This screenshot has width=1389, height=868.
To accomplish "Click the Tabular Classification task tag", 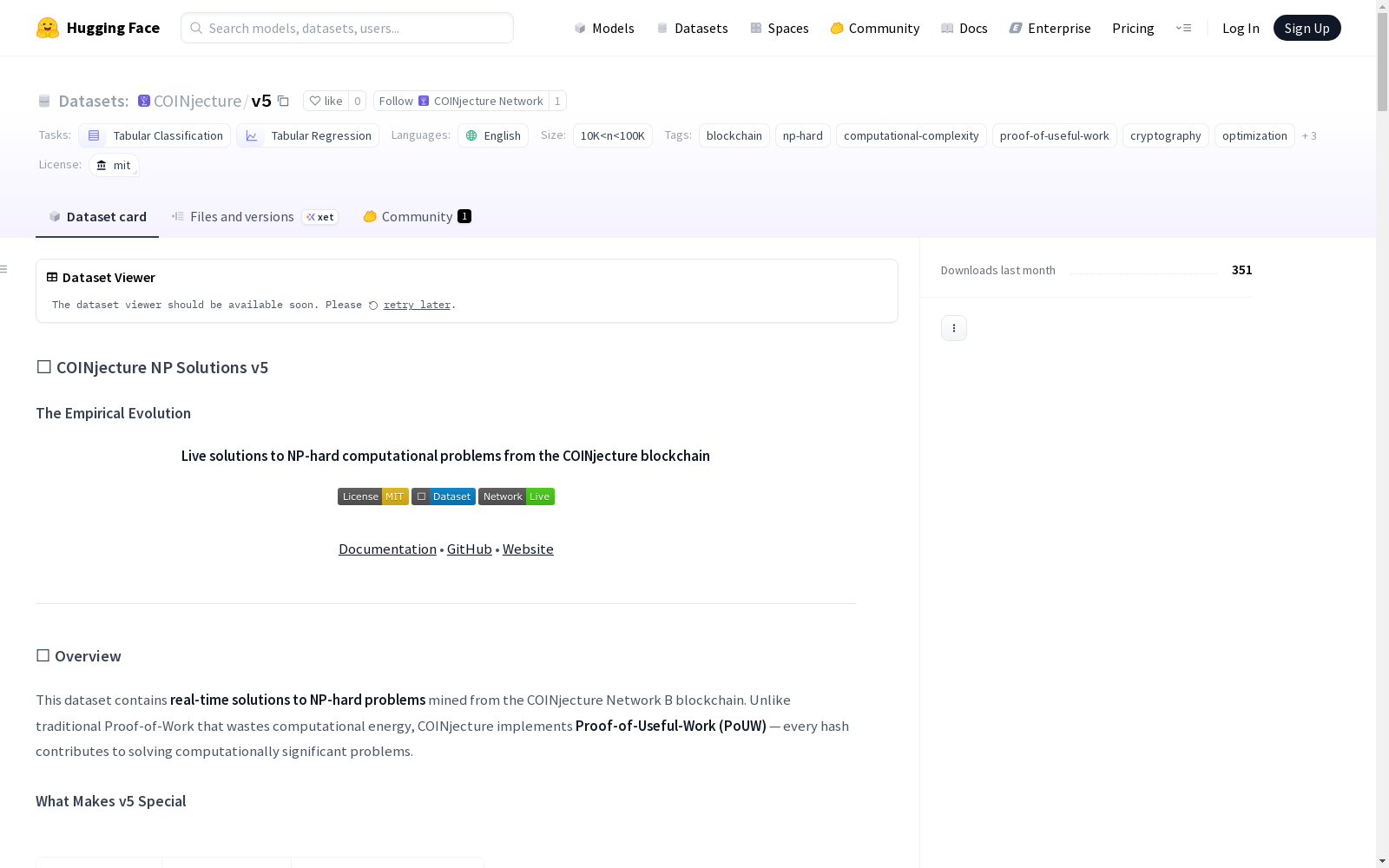I will (155, 135).
